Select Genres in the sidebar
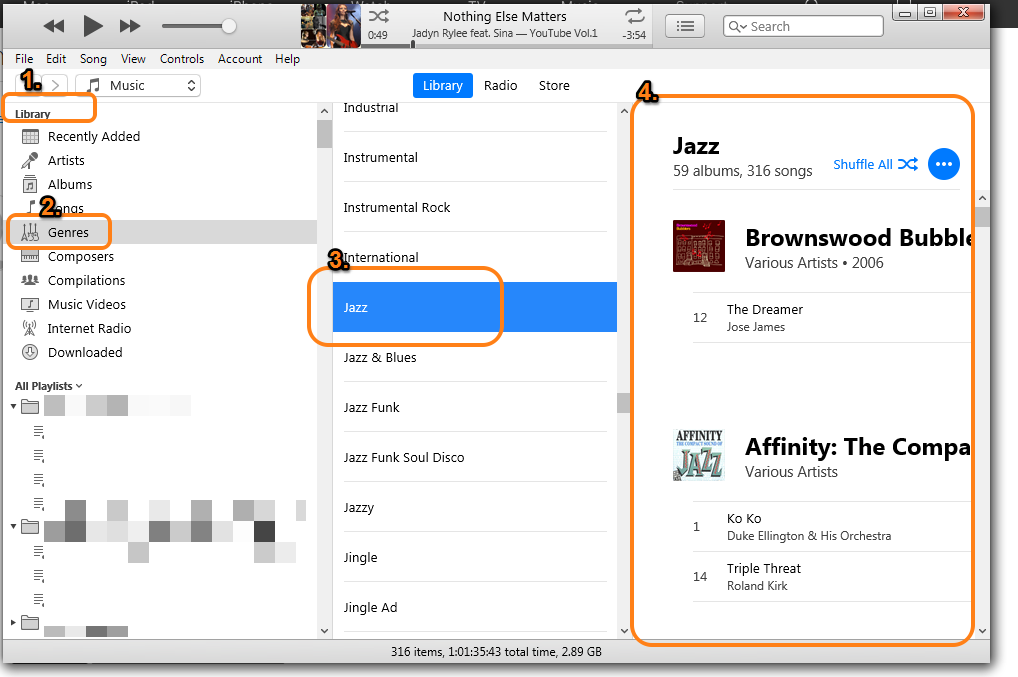 [x=68, y=232]
